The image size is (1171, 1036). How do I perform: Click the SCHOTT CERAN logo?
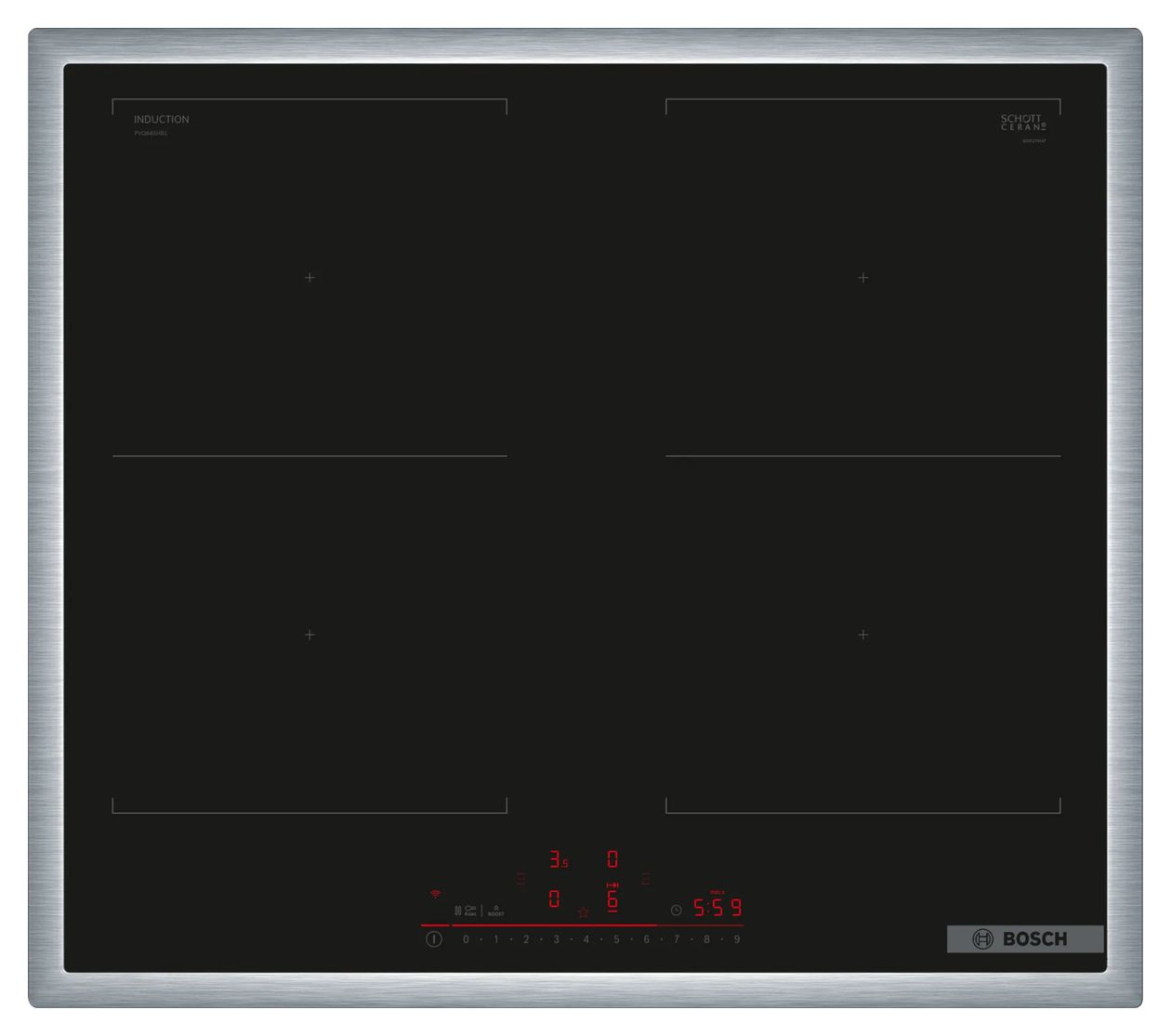click(x=1023, y=123)
